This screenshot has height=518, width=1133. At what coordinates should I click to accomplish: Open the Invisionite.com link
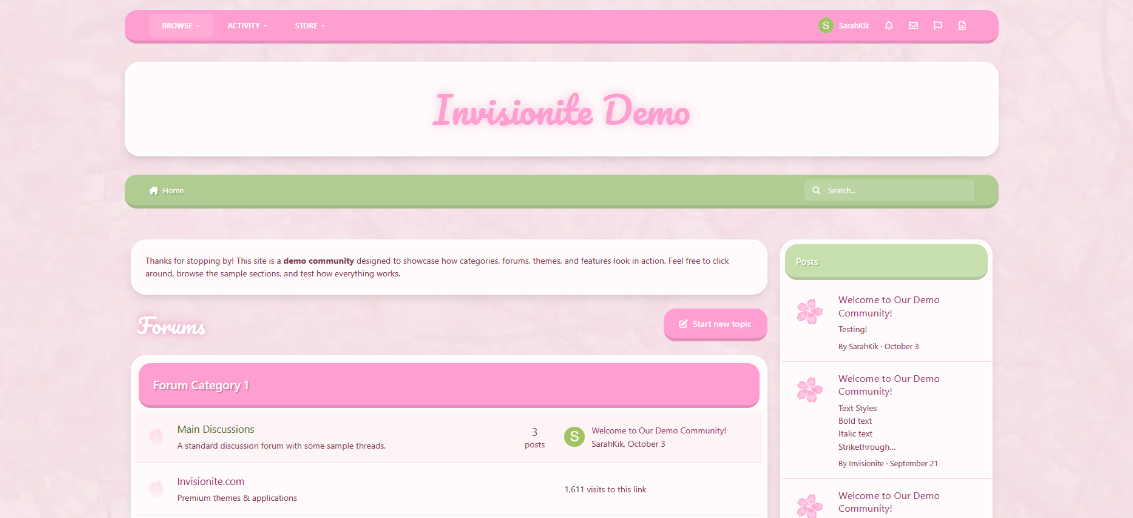coord(210,481)
